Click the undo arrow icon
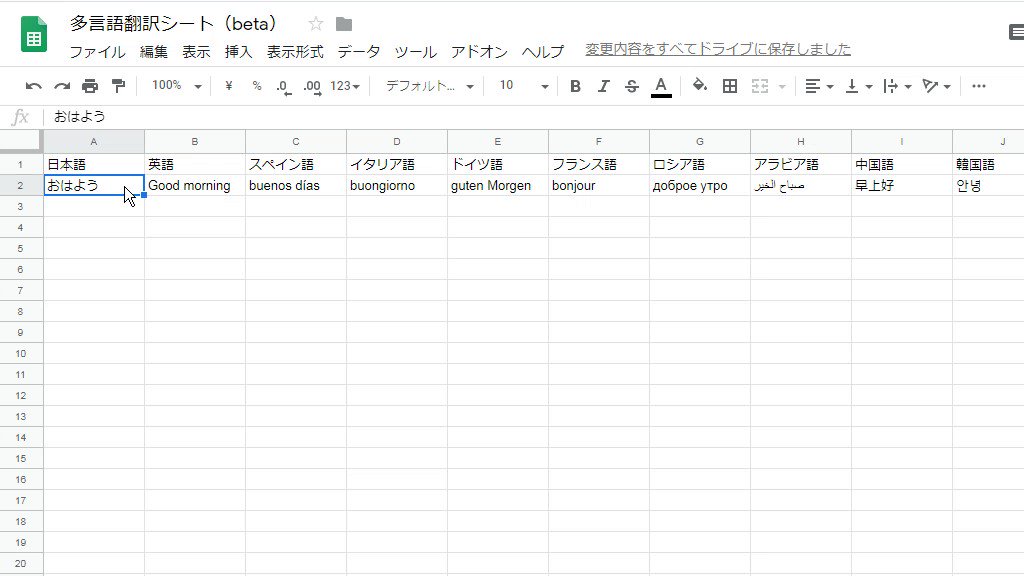The image size is (1024, 576). pyautogui.click(x=34, y=86)
